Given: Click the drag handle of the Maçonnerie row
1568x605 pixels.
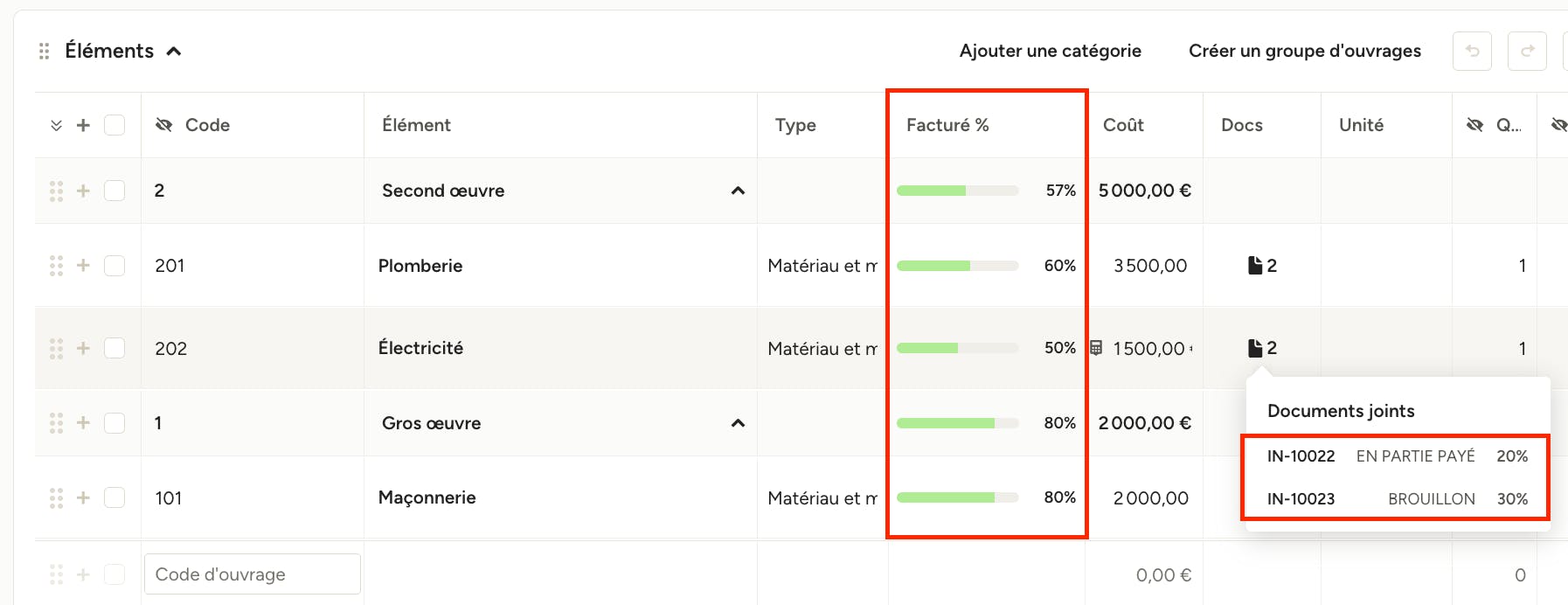Looking at the screenshot, I should point(56,497).
